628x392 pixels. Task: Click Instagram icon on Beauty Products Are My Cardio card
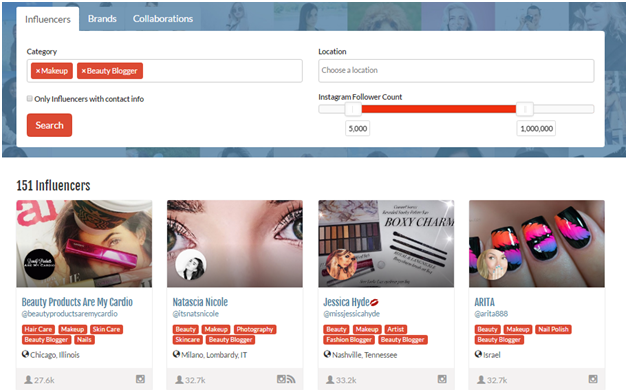(140, 379)
